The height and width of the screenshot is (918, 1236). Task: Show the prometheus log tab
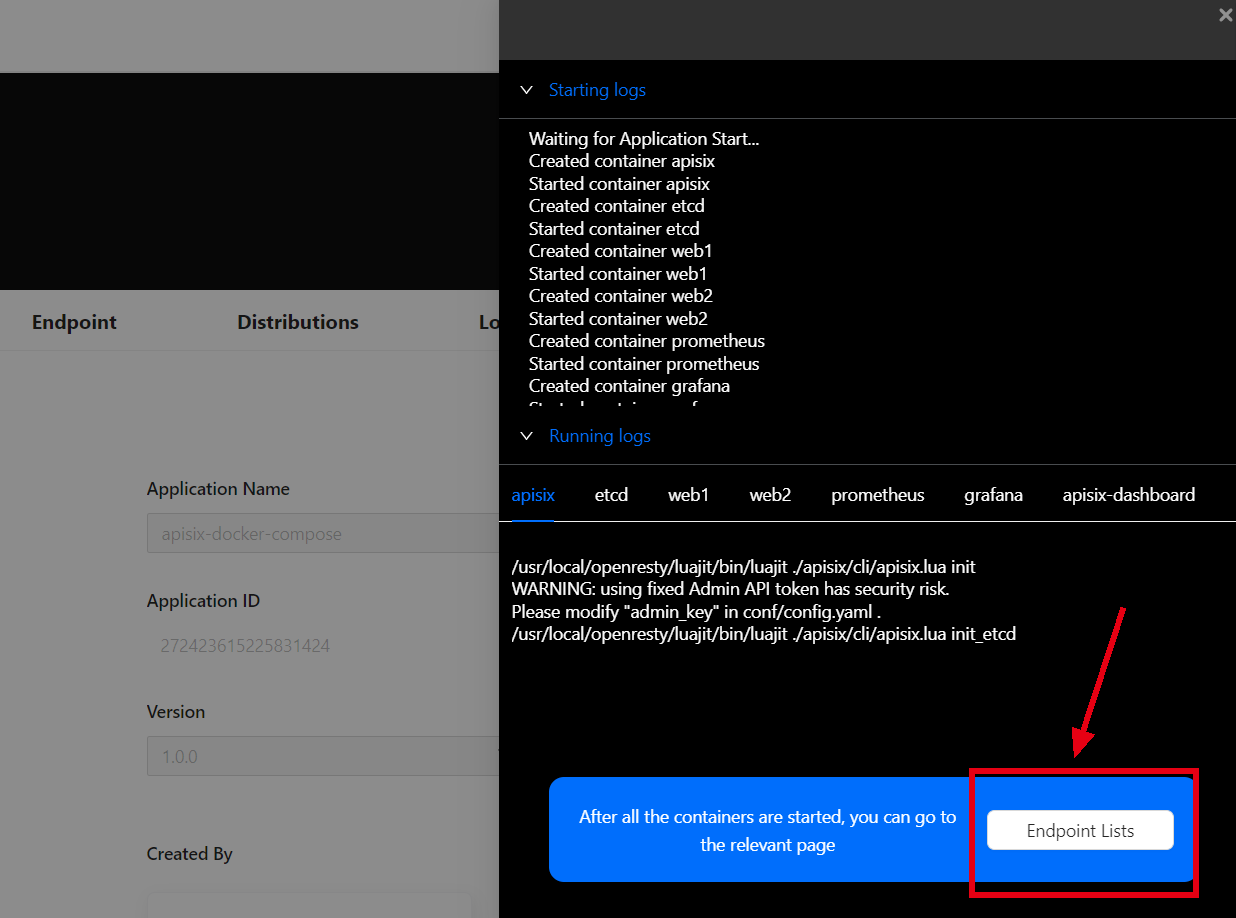878,495
